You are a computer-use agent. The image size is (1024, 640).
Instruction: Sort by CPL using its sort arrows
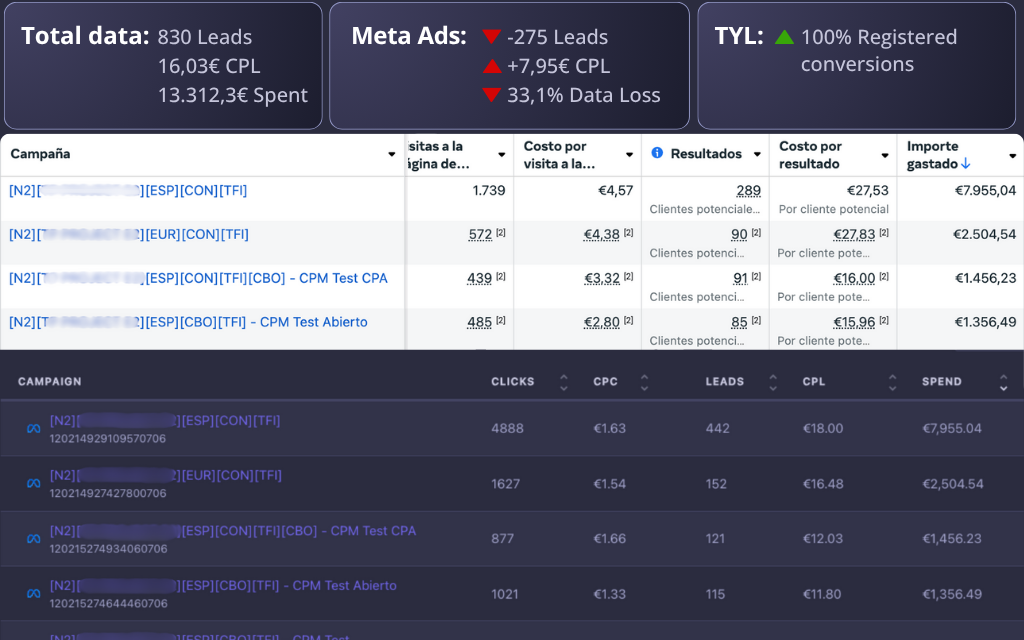(x=892, y=382)
